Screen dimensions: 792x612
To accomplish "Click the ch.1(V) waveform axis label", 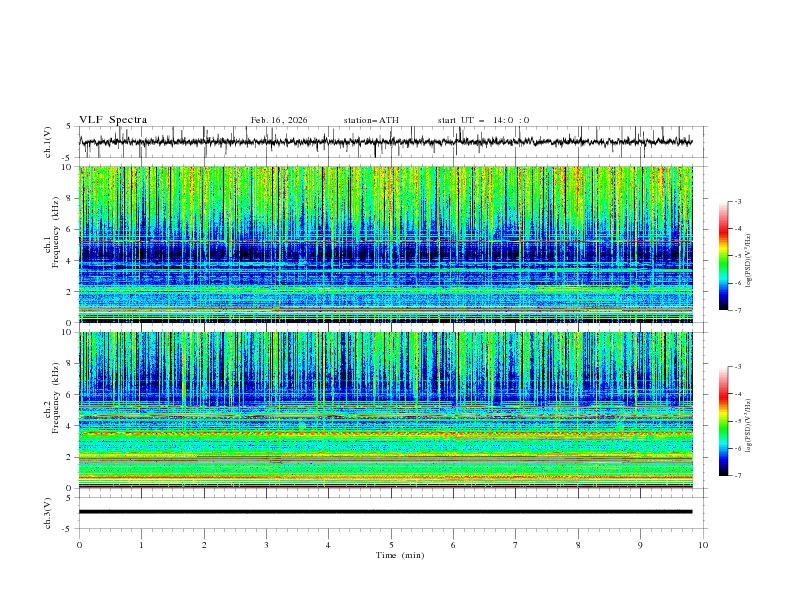I will coord(49,142).
